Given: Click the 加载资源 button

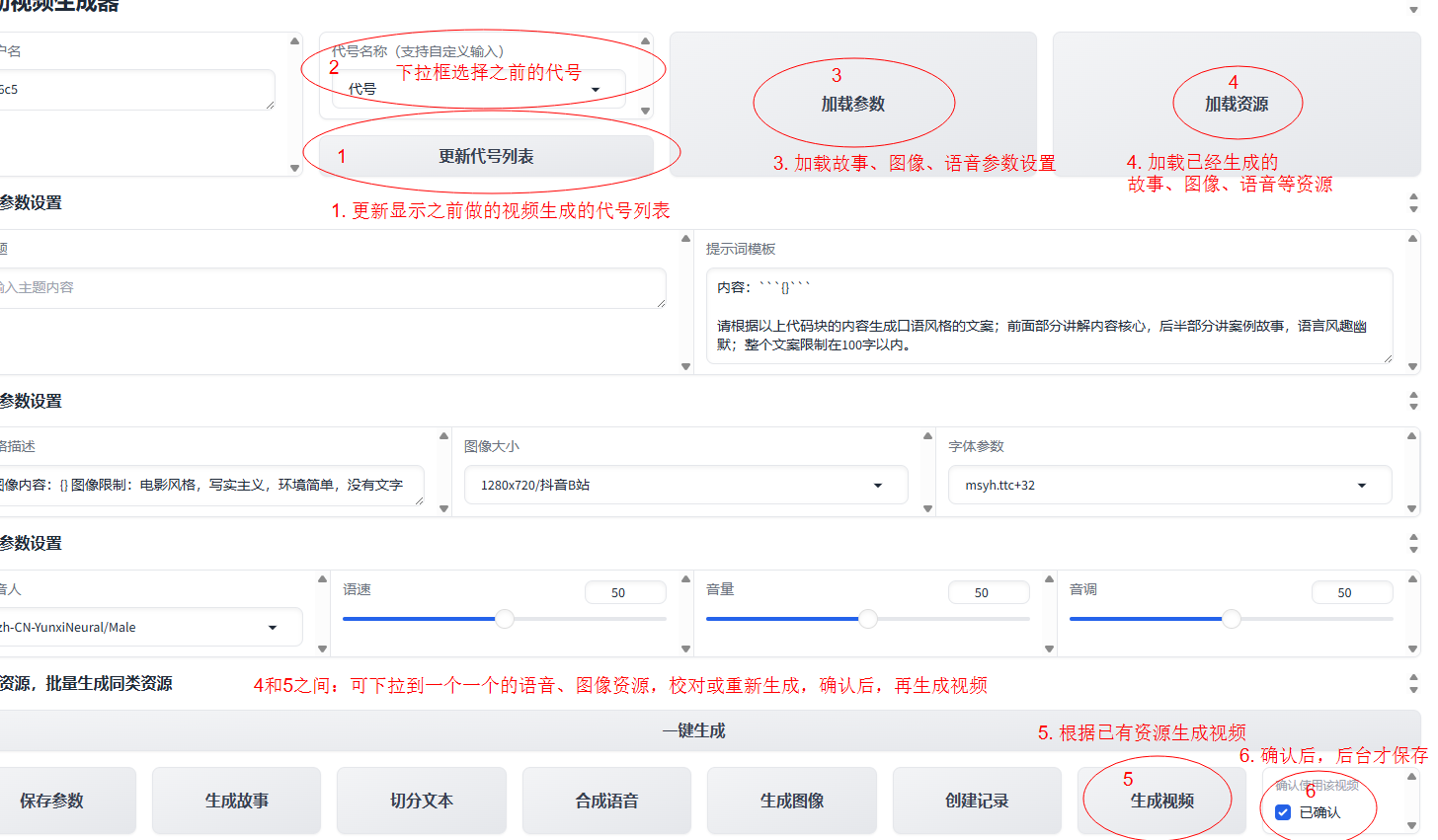Looking at the screenshot, I should (1237, 104).
